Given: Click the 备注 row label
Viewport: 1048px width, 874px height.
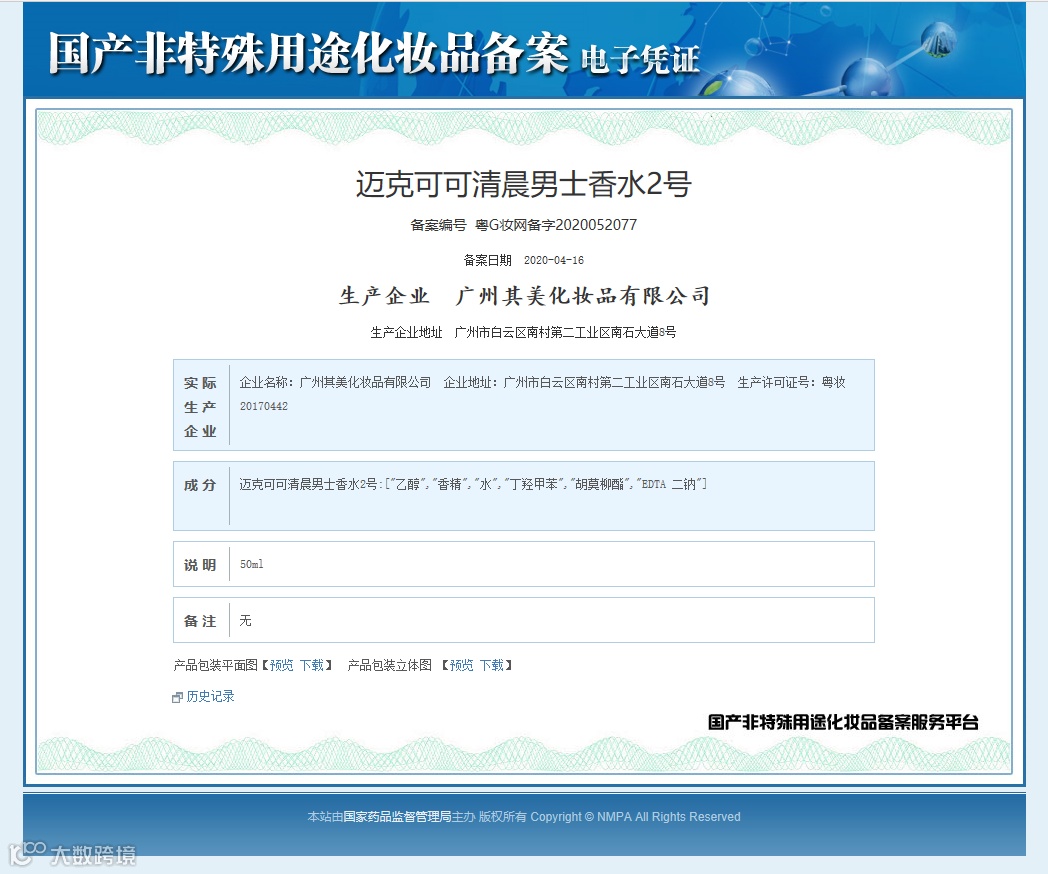Looking at the screenshot, I should 200,621.
